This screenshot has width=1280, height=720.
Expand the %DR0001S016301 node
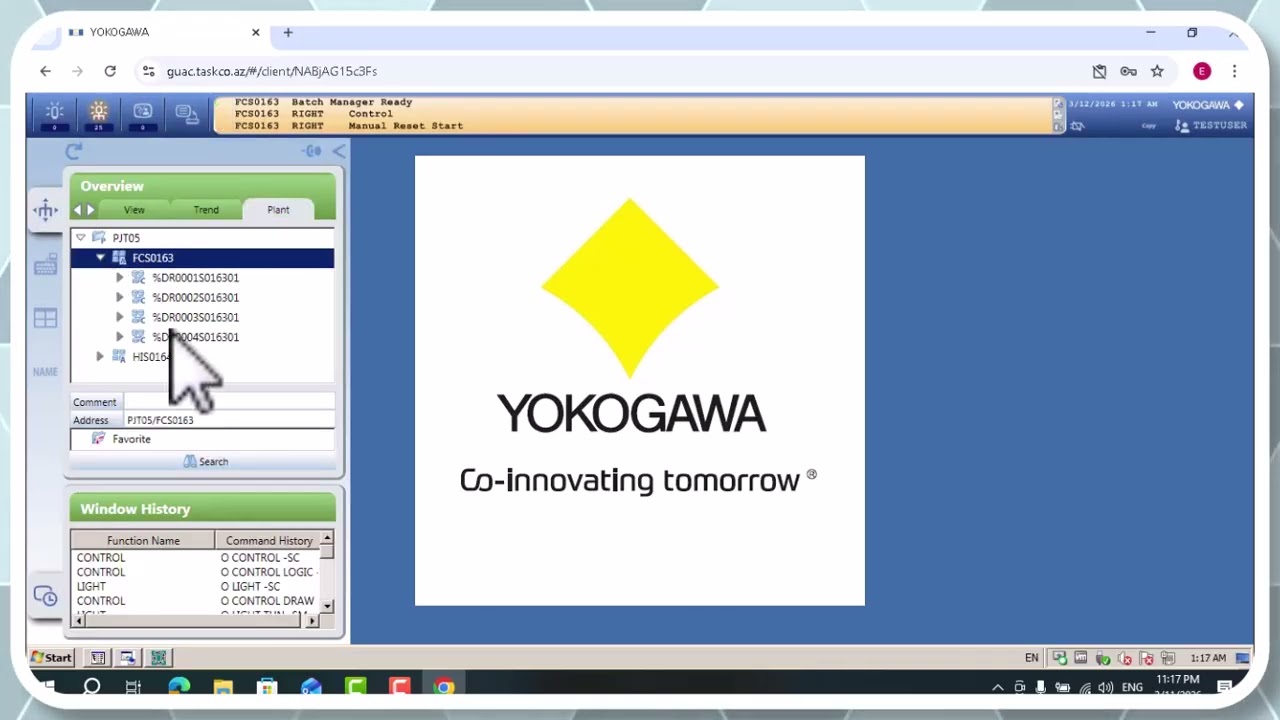tap(120, 278)
